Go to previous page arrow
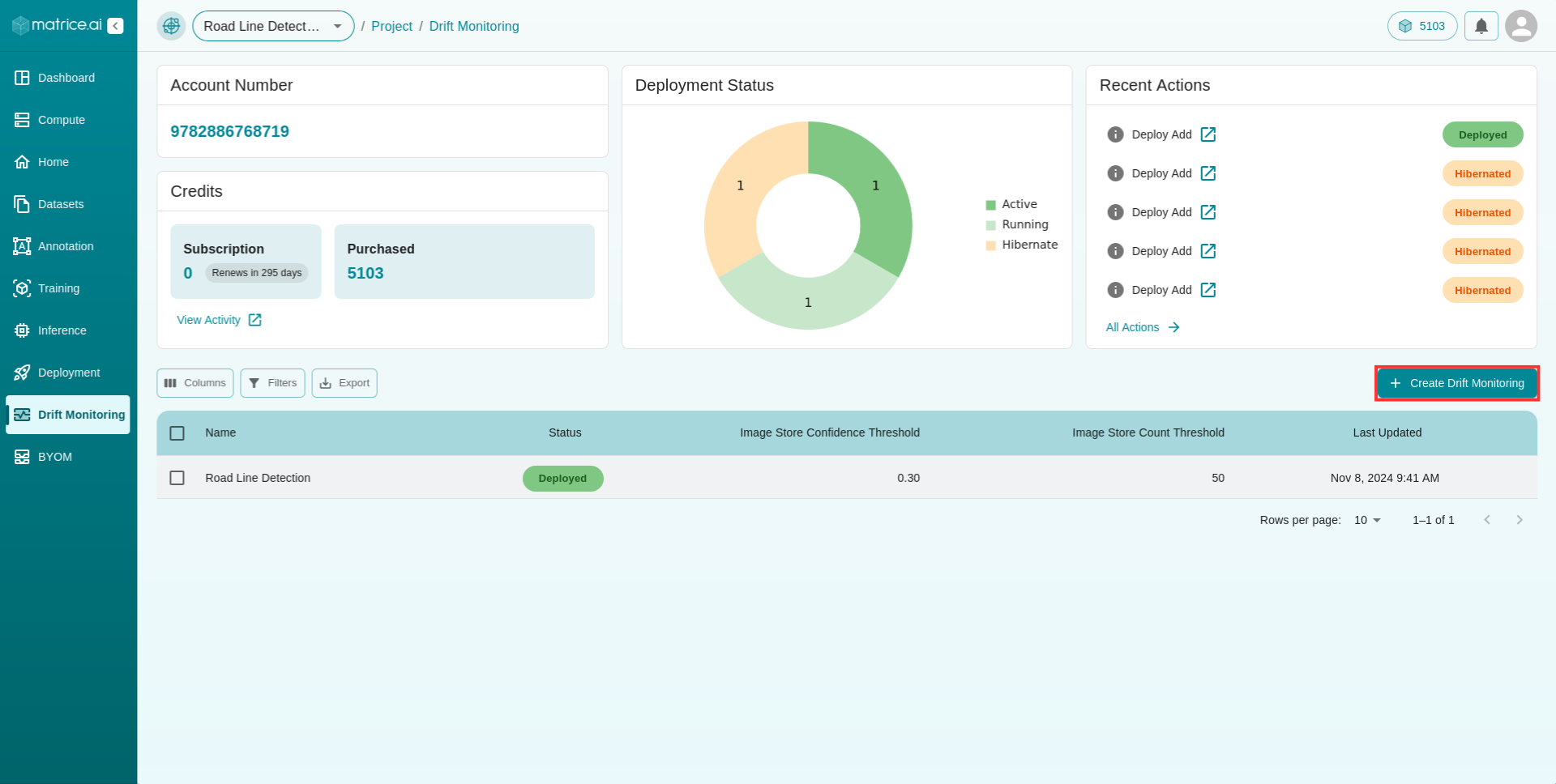 [x=1487, y=520]
